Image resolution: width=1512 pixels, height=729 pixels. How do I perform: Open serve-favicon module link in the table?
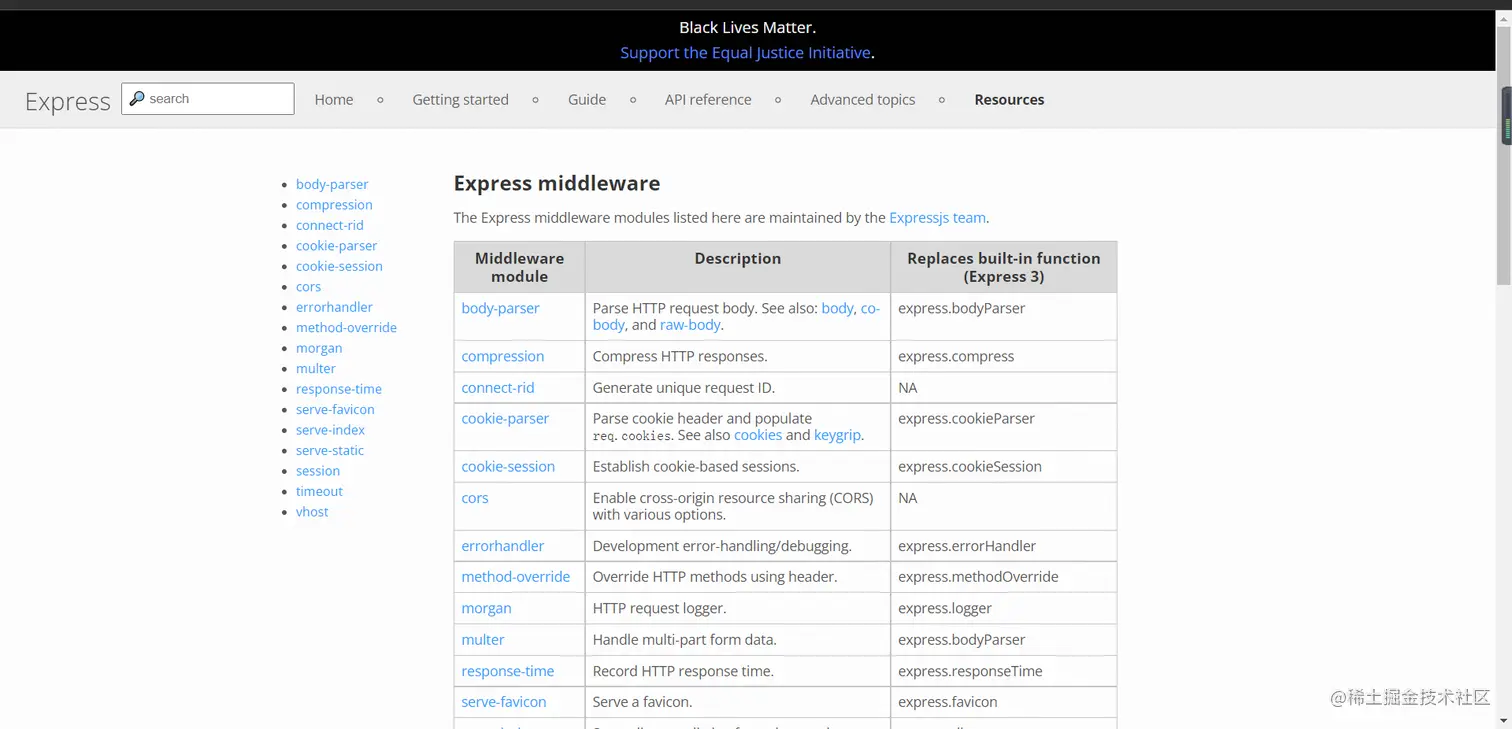coord(504,702)
